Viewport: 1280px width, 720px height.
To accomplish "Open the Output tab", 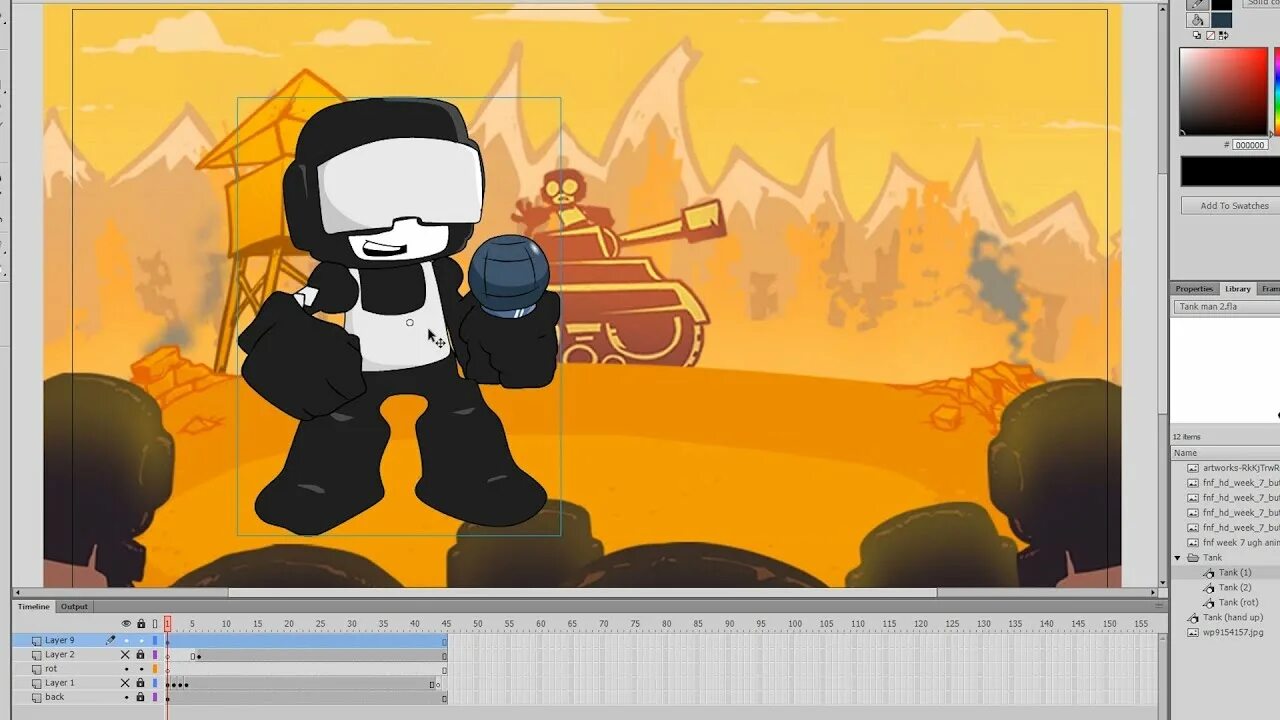I will tap(74, 606).
